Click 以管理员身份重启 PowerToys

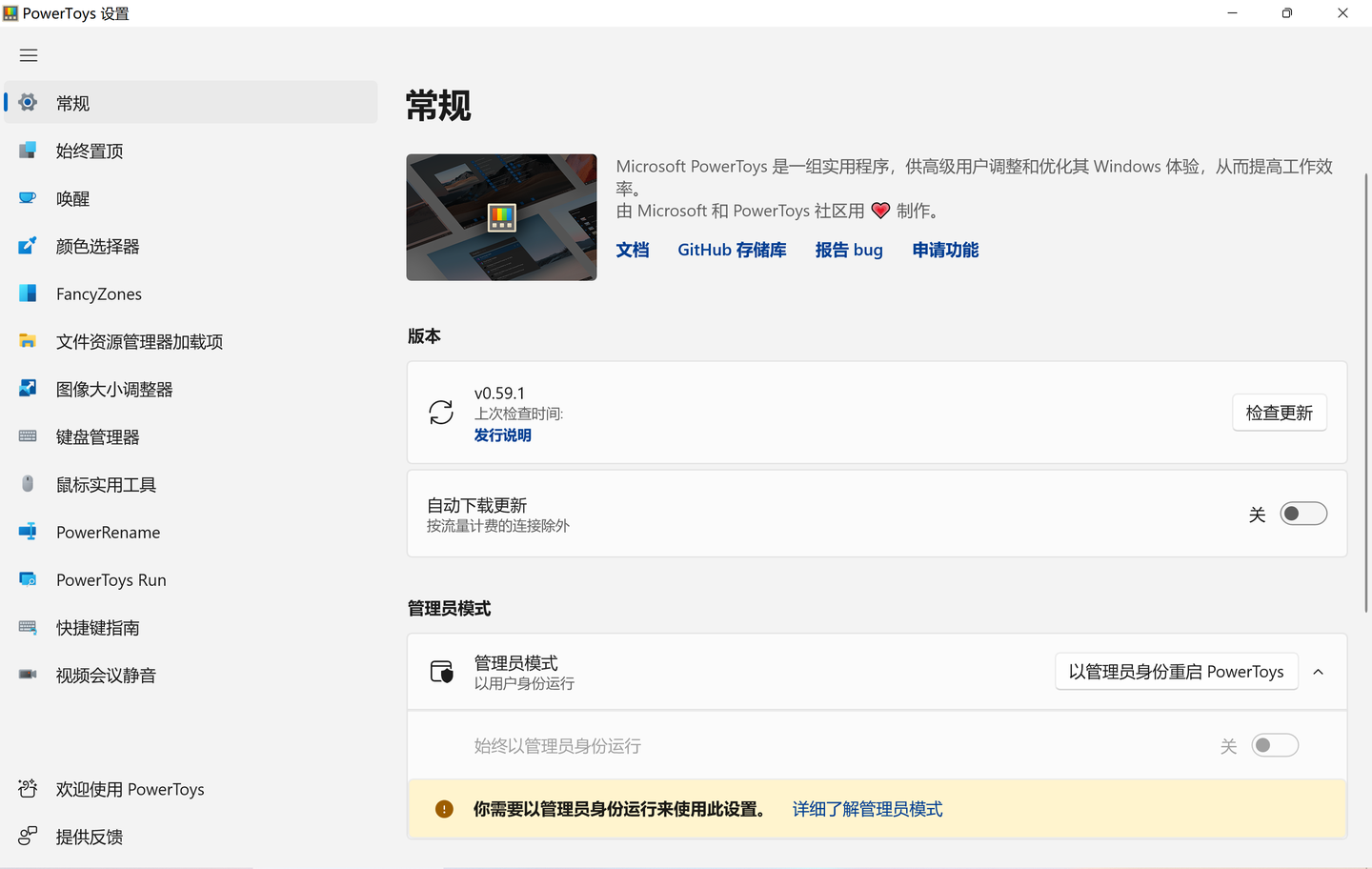point(1176,671)
